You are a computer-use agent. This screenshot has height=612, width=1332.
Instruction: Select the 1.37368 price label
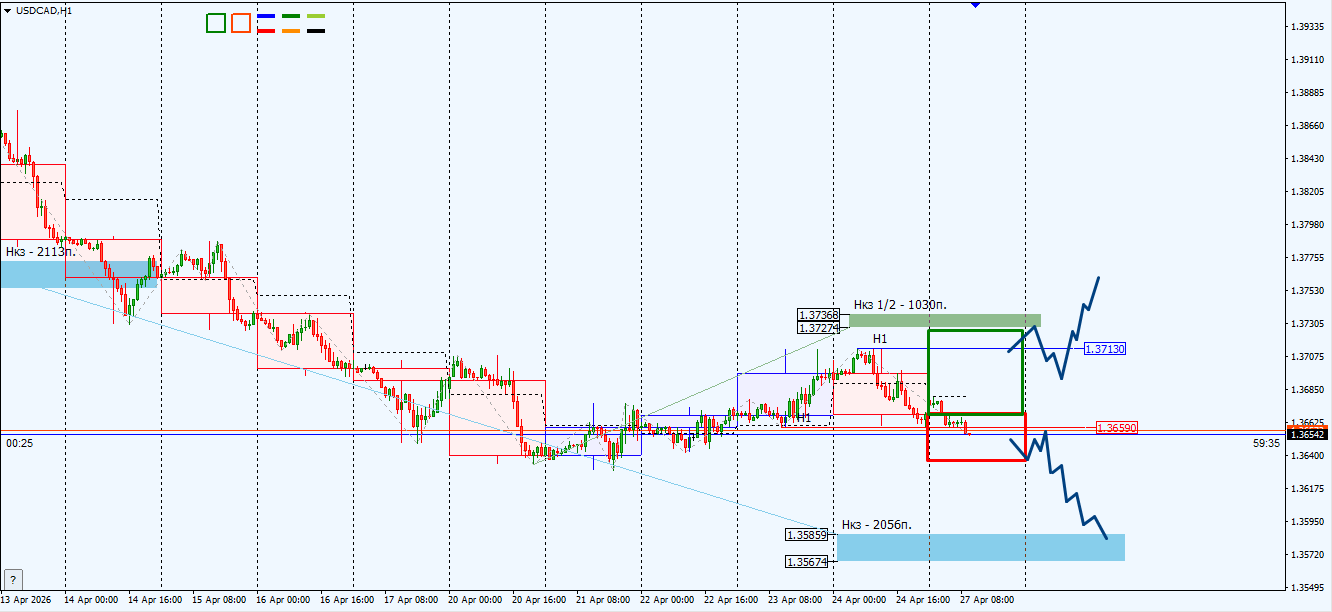818,316
